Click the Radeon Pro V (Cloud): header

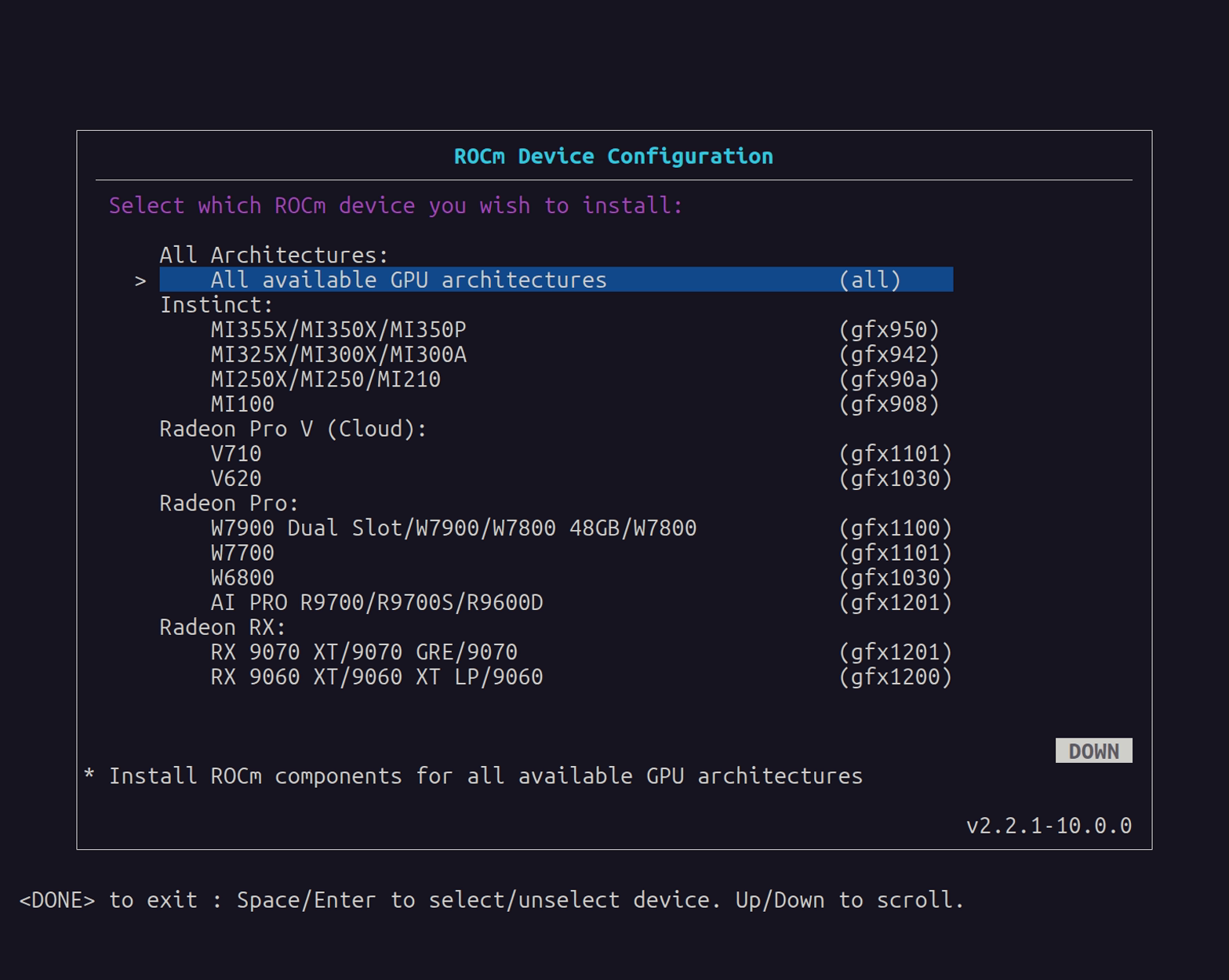point(293,429)
